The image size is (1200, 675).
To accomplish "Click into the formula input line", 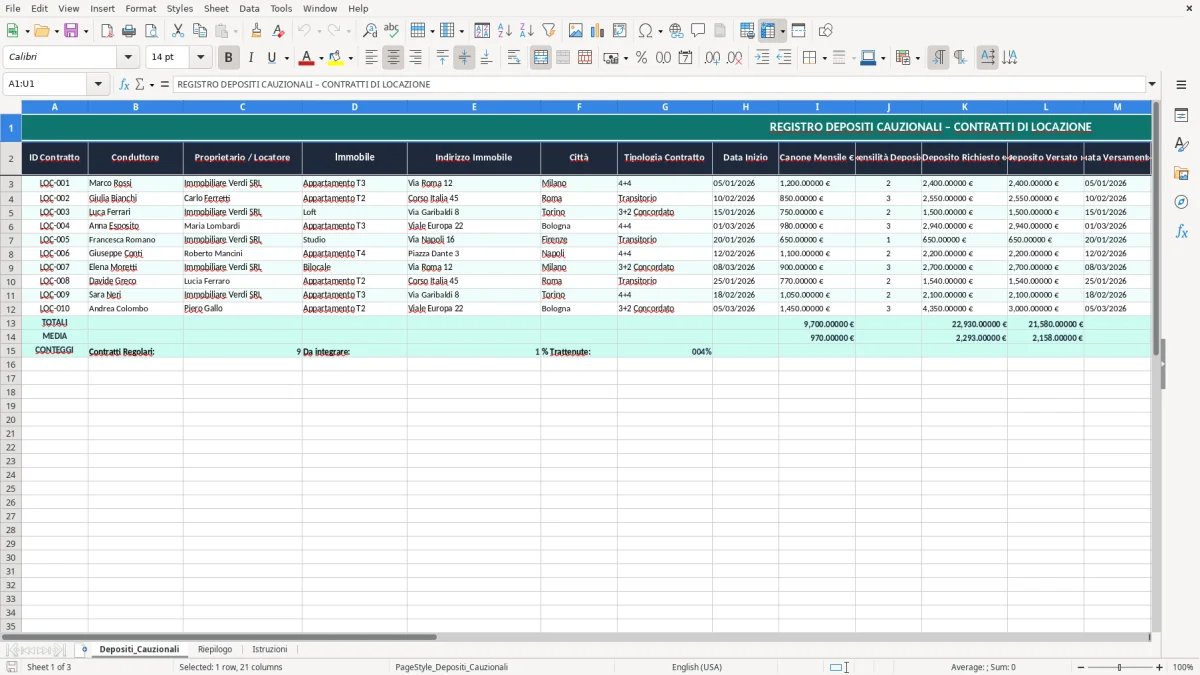I will pyautogui.click(x=659, y=84).
